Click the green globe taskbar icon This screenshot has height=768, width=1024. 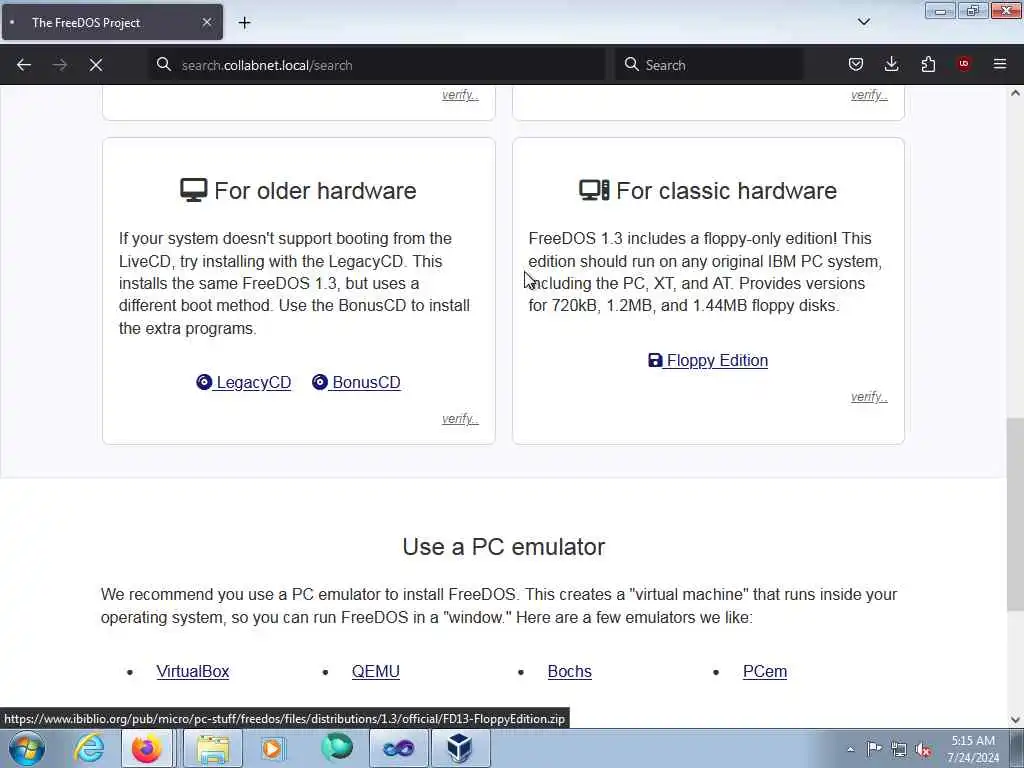coord(337,748)
